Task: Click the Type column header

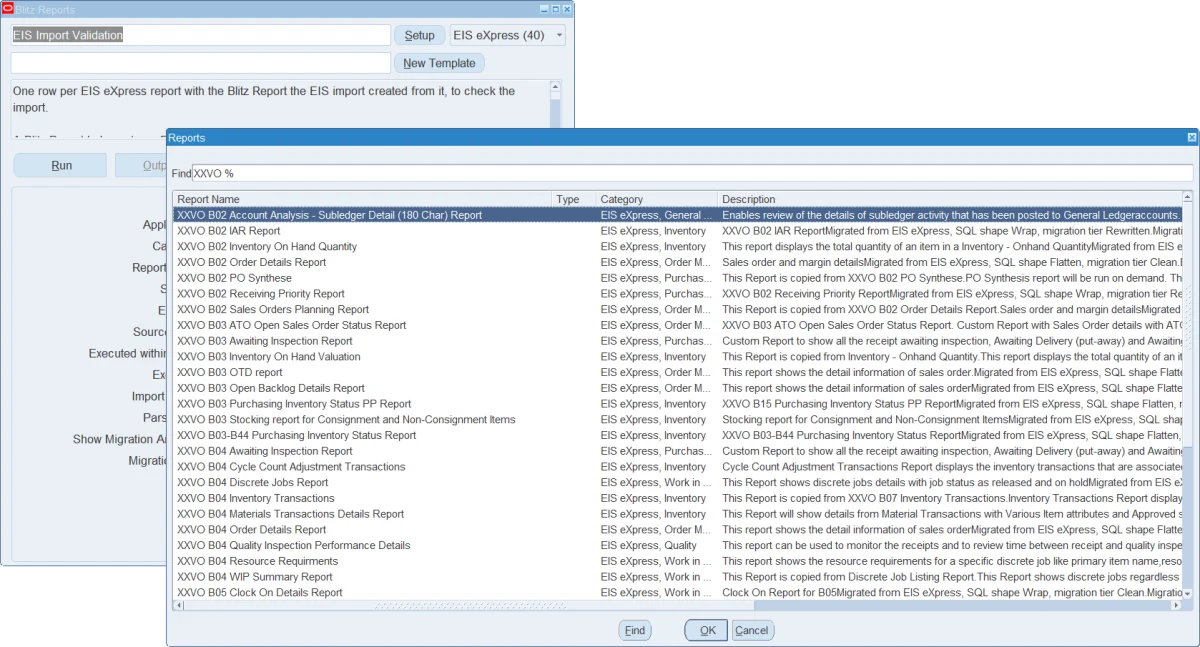Action: [574, 199]
